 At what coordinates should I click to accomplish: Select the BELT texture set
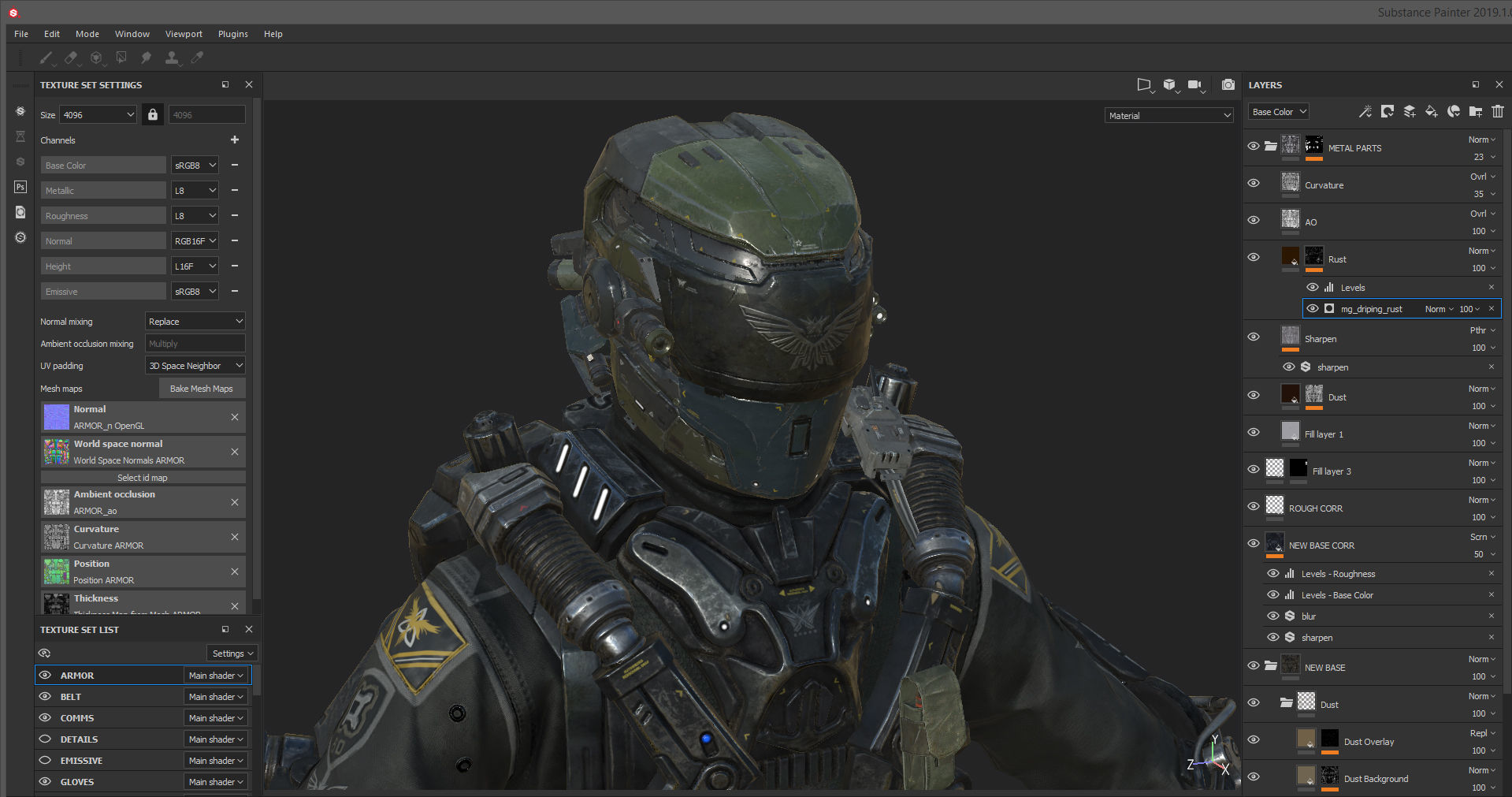pyautogui.click(x=70, y=697)
